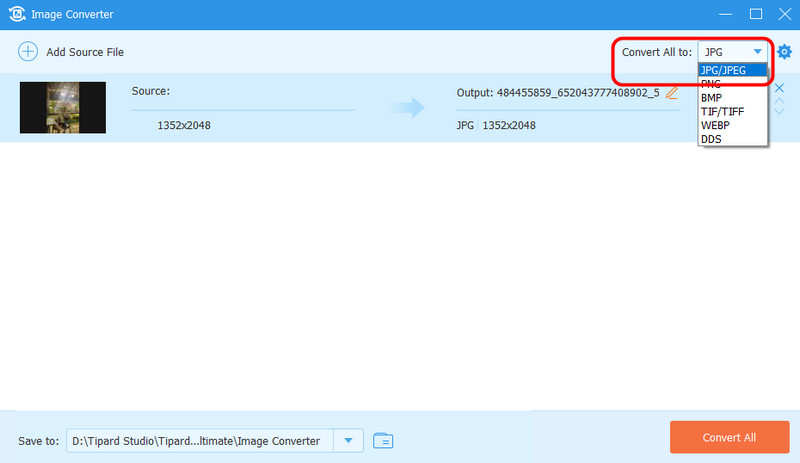Click the Add Source File label
This screenshot has width=800, height=463.
pos(85,51)
